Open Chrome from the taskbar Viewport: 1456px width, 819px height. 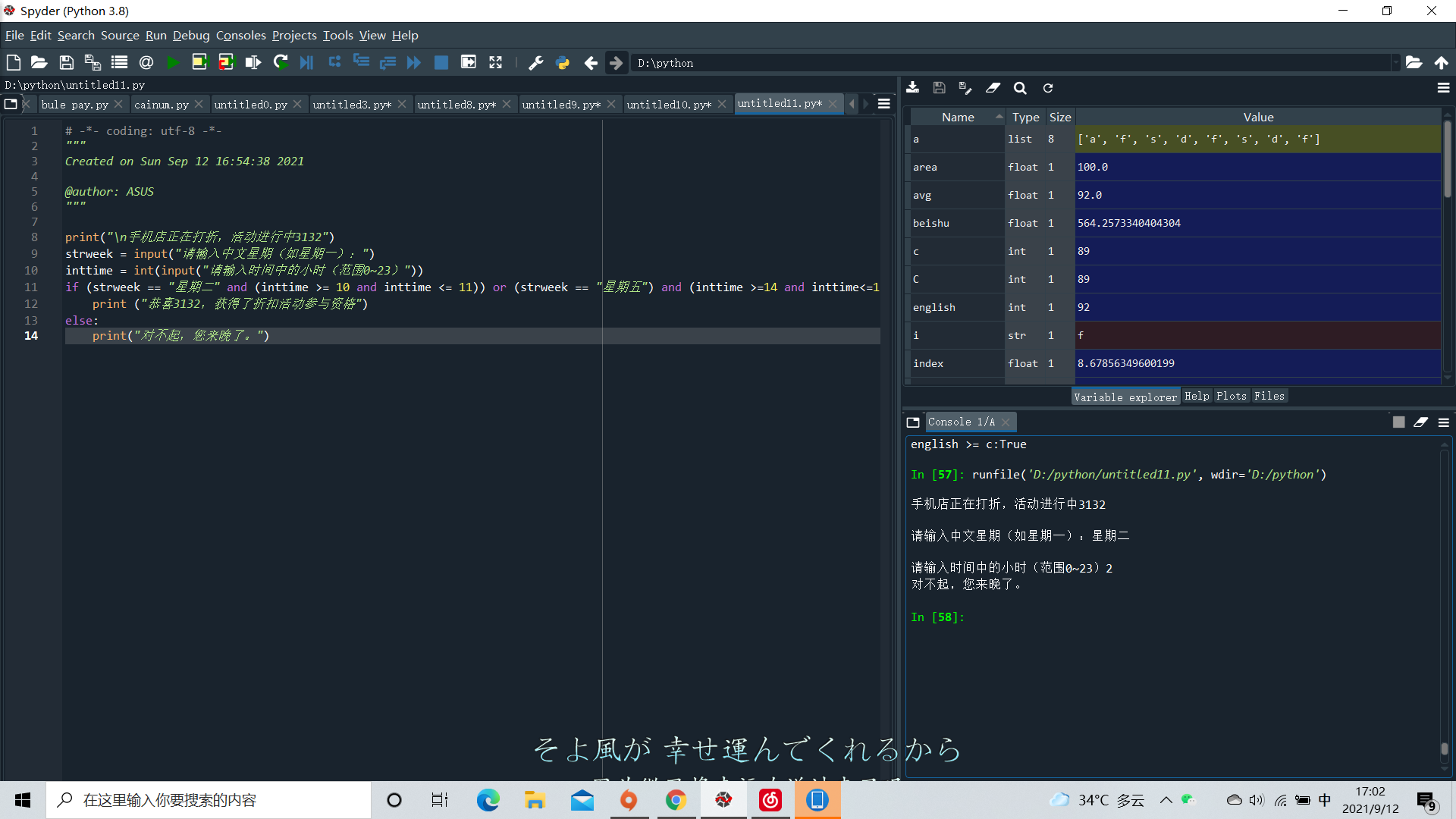pos(676,800)
